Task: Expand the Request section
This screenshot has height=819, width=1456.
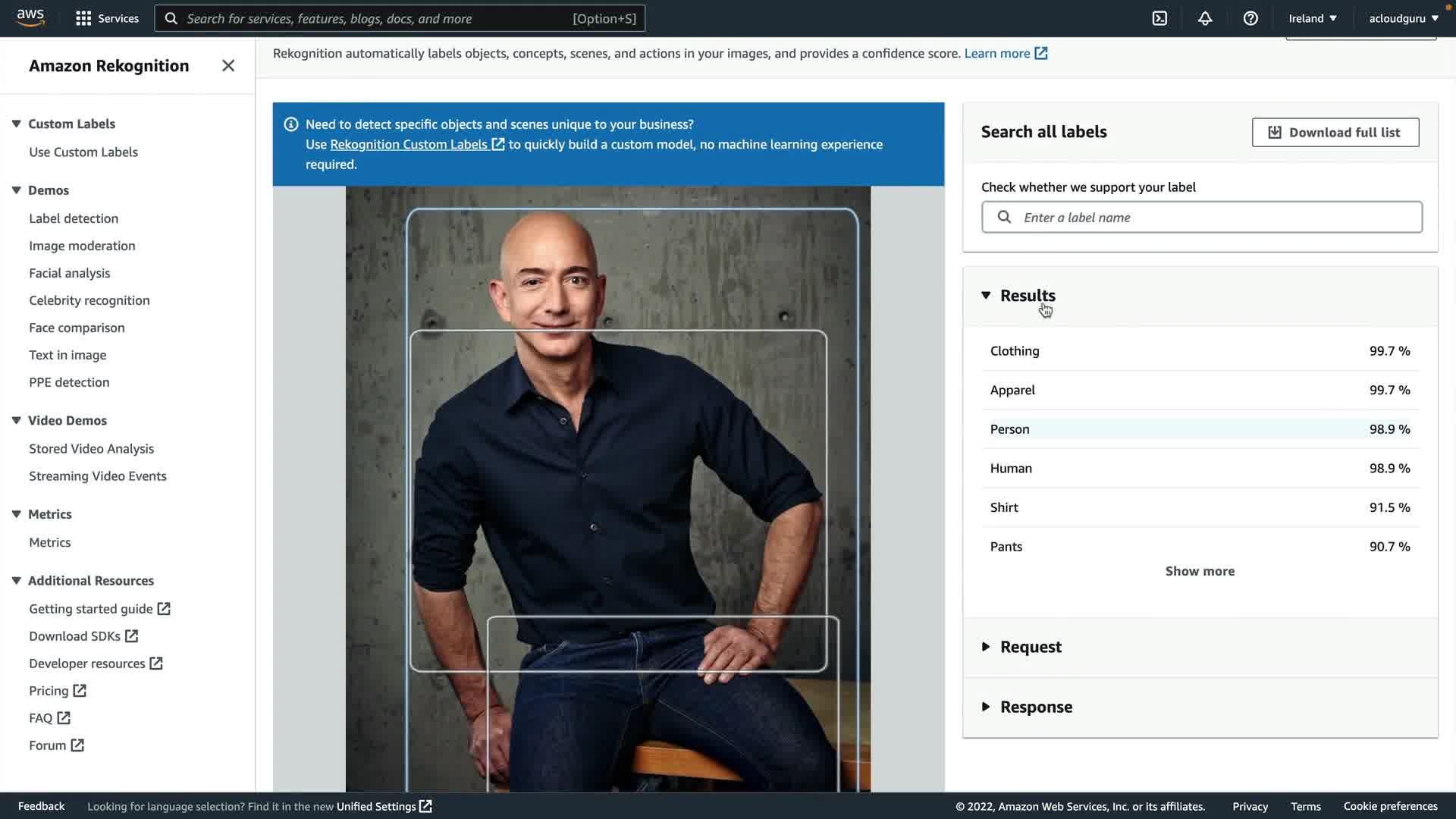Action: pos(986,647)
